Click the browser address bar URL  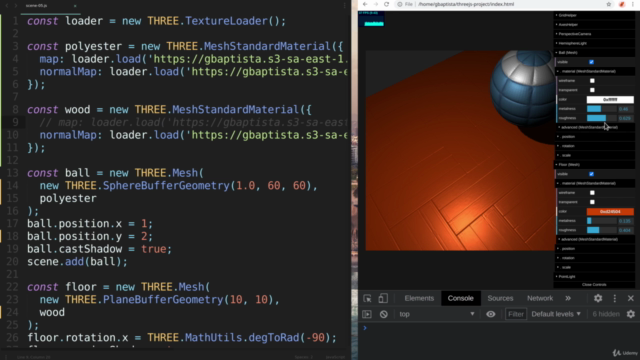coord(466,4)
